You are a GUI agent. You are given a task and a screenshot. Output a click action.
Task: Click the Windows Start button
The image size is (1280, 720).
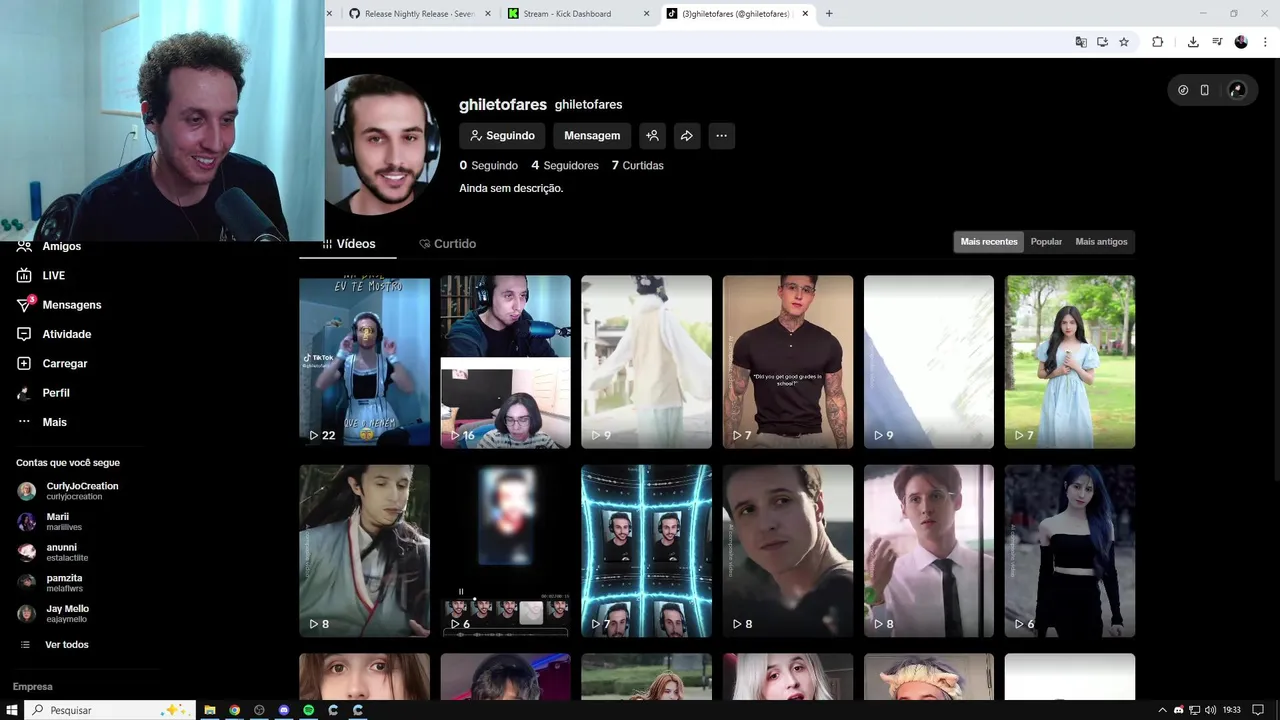click(12, 710)
